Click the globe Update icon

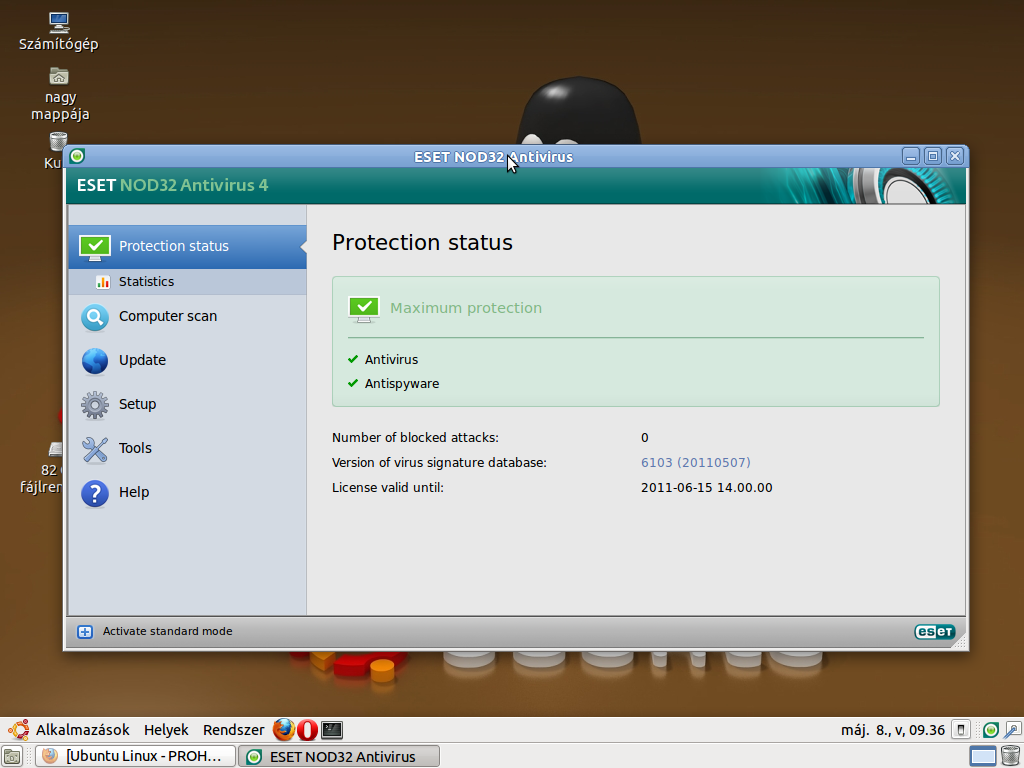tap(95, 361)
